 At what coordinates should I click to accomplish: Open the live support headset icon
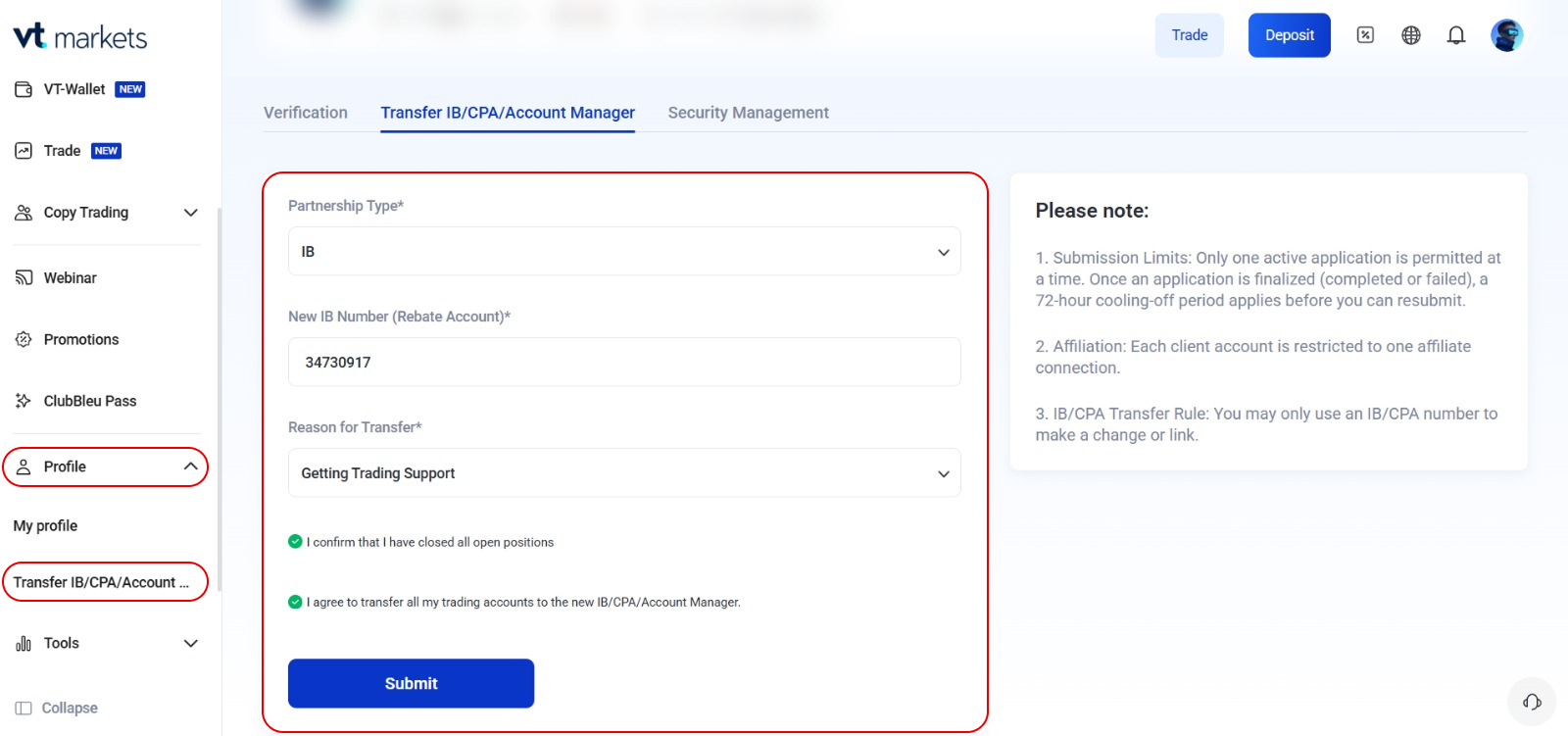coord(1532,702)
